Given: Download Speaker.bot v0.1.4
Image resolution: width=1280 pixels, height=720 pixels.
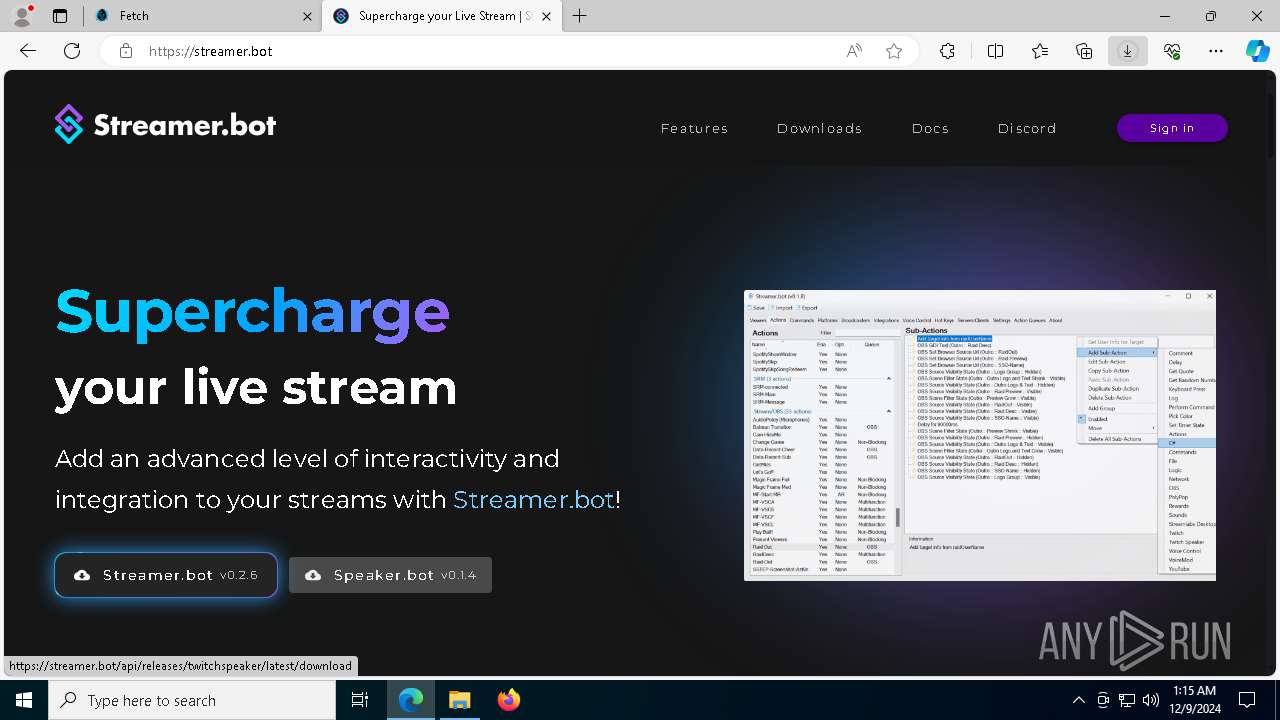Looking at the screenshot, I should 390,575.
